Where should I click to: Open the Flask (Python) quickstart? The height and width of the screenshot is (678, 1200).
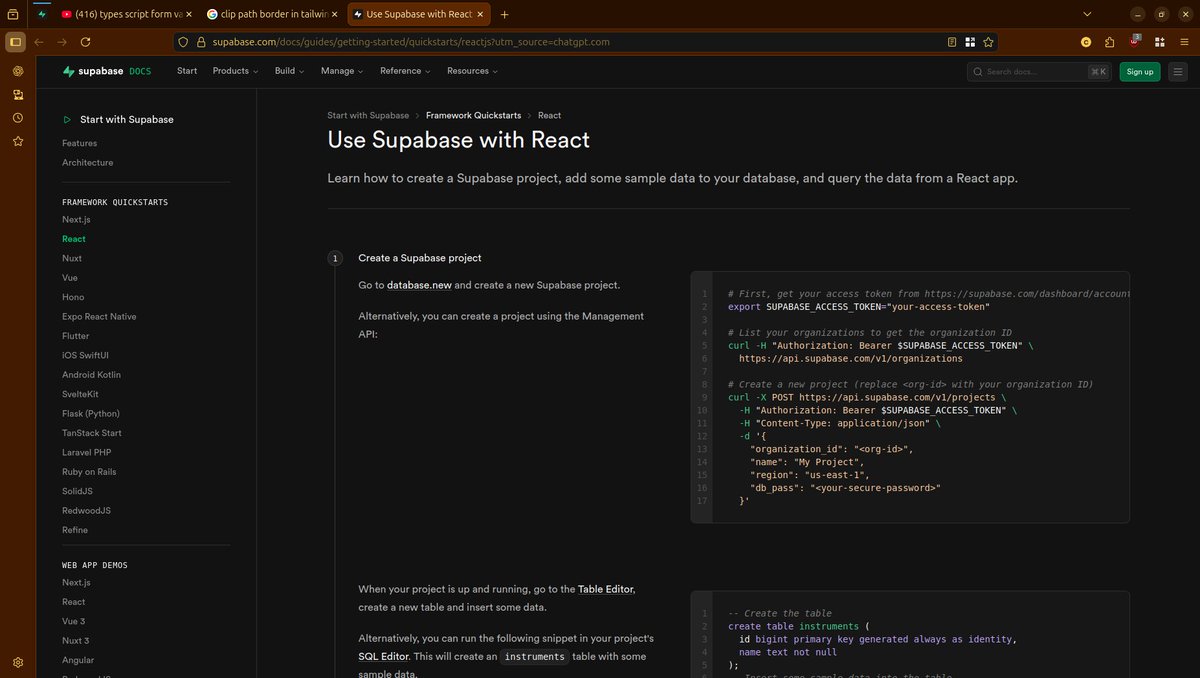tap(90, 413)
